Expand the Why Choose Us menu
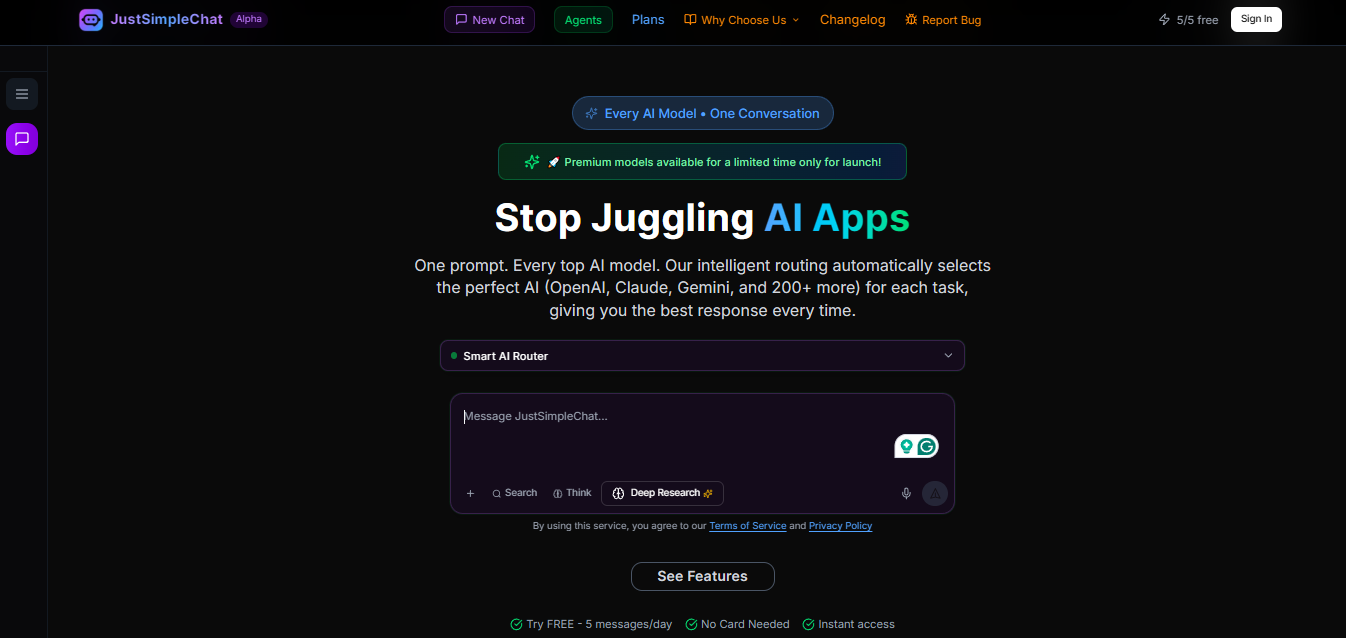This screenshot has width=1346, height=638. click(x=742, y=20)
